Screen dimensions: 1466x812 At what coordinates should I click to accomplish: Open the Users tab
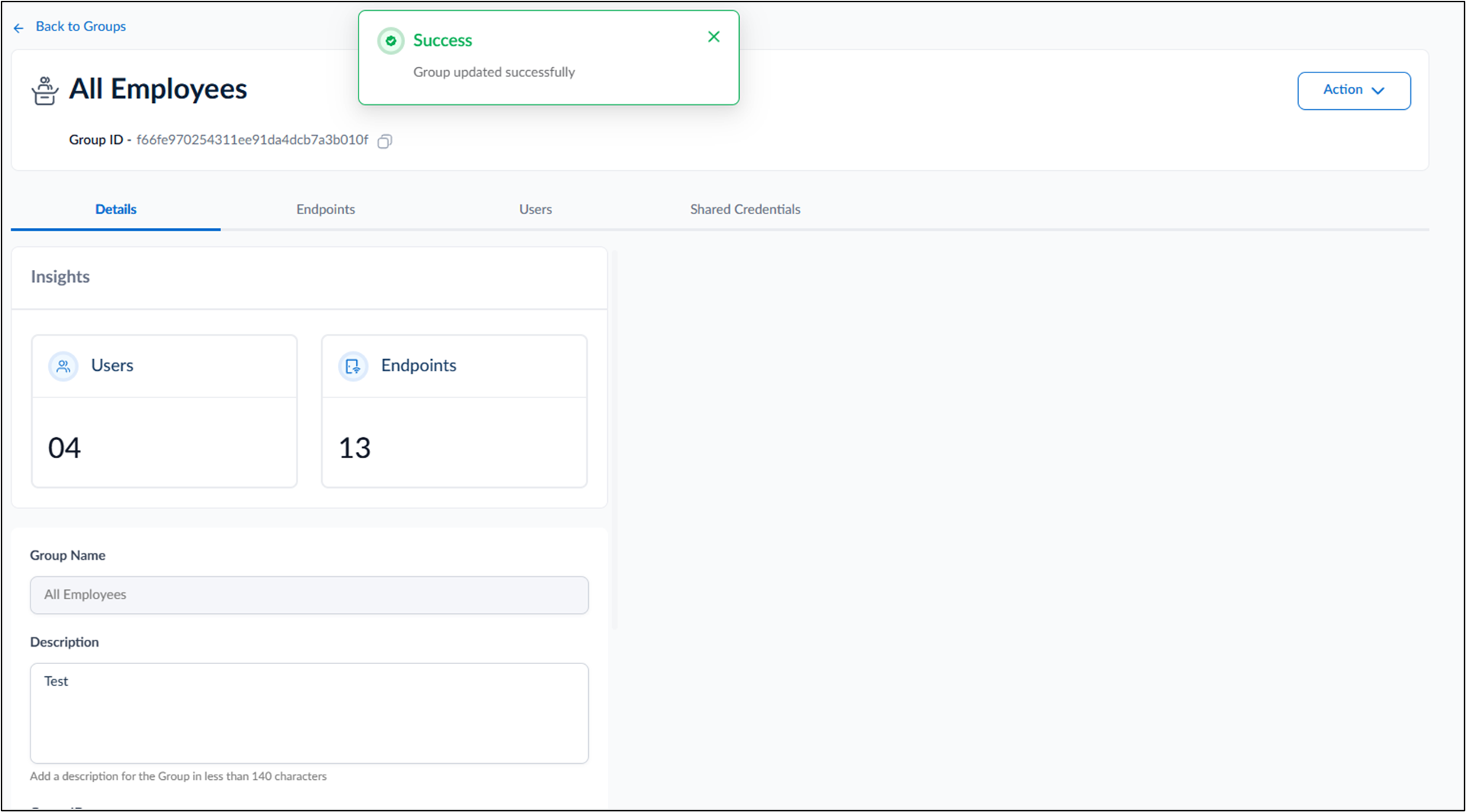click(535, 209)
